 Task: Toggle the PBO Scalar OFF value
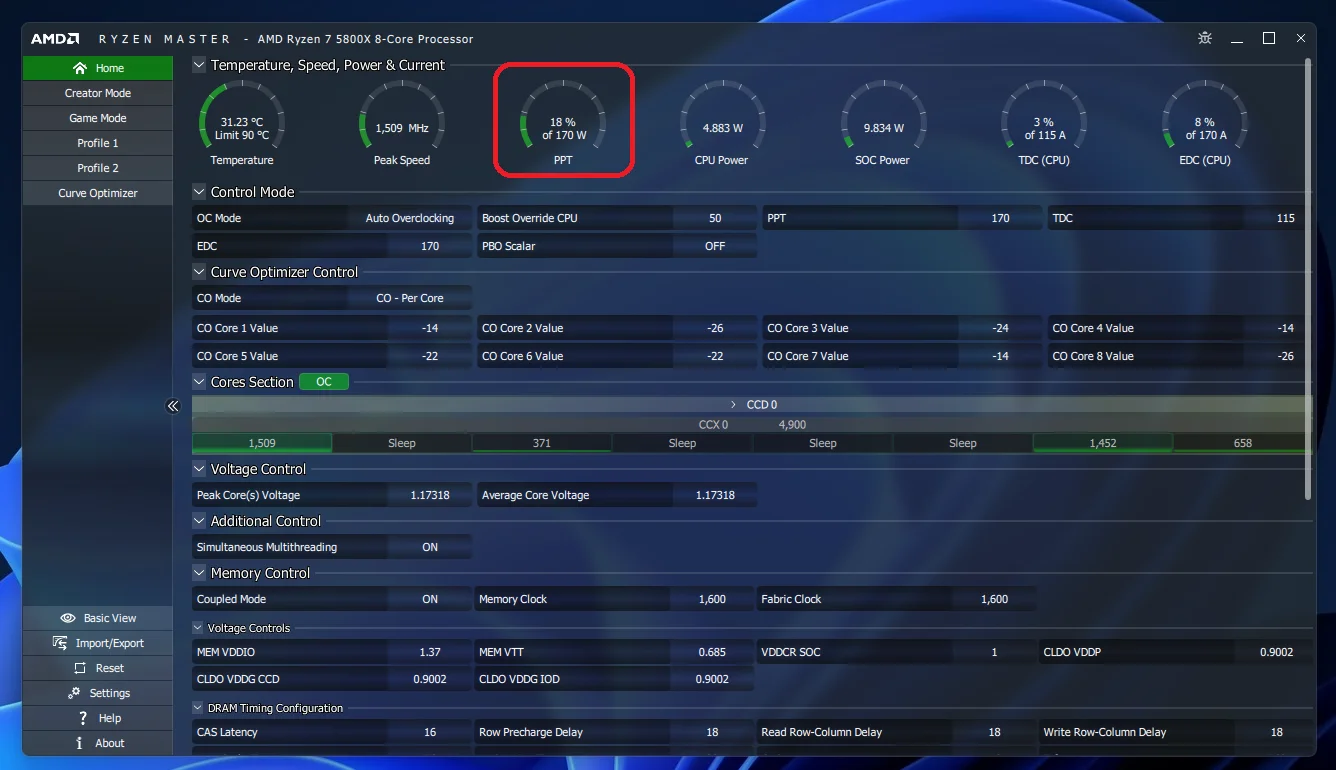point(715,246)
